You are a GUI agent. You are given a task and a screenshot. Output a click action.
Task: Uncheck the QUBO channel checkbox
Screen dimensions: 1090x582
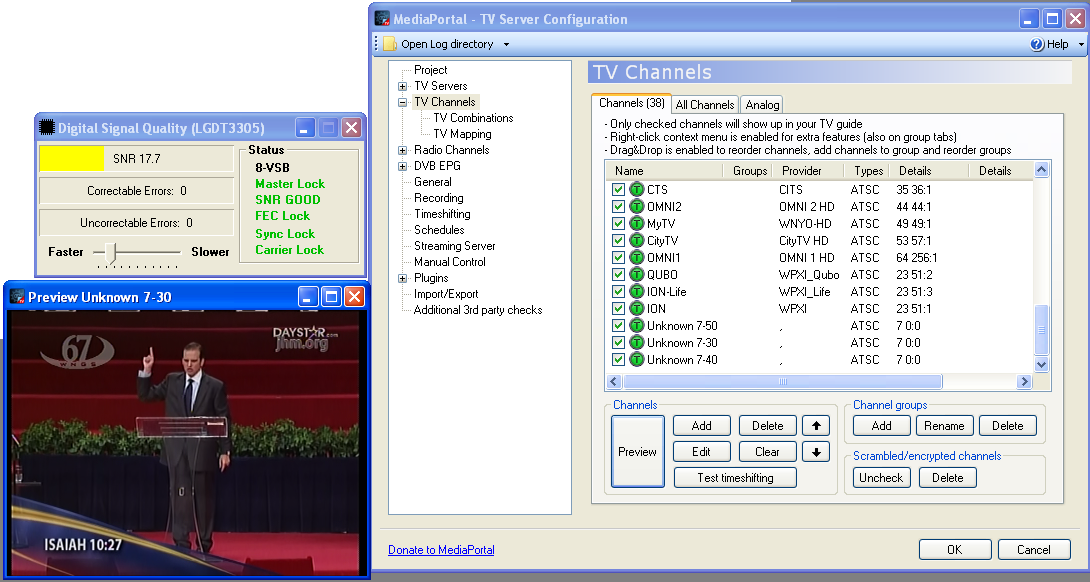(x=618, y=275)
